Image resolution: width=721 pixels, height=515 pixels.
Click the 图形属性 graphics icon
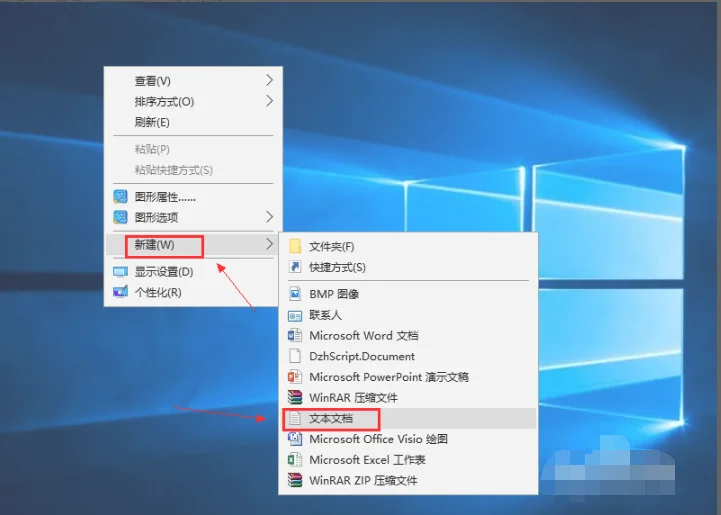120,197
